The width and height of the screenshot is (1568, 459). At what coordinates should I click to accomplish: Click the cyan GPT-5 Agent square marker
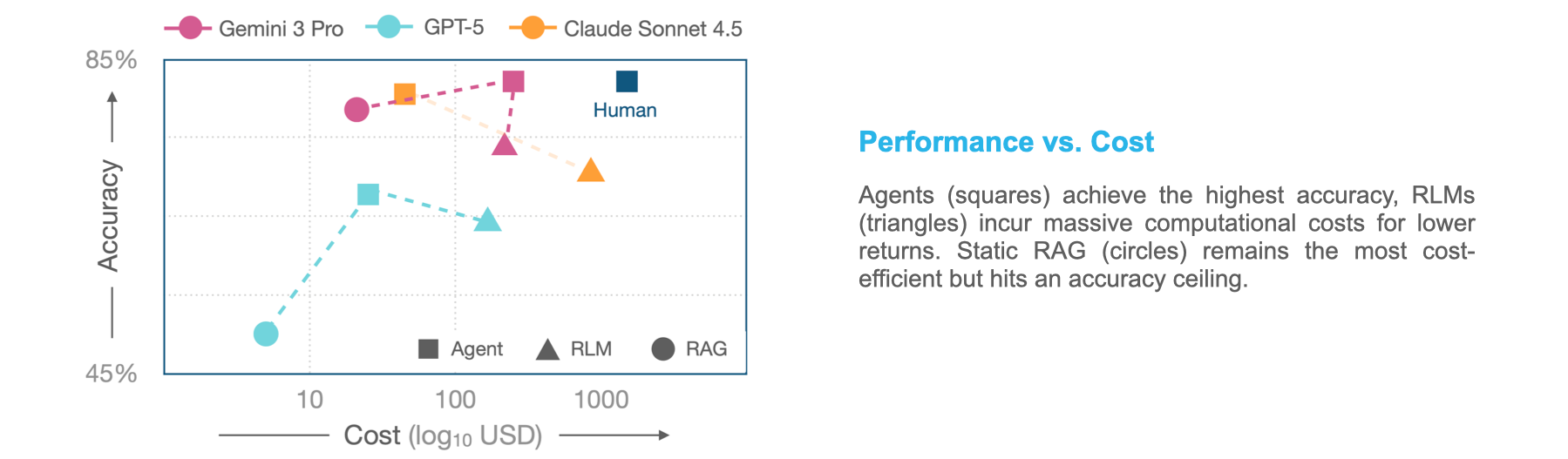[x=369, y=194]
